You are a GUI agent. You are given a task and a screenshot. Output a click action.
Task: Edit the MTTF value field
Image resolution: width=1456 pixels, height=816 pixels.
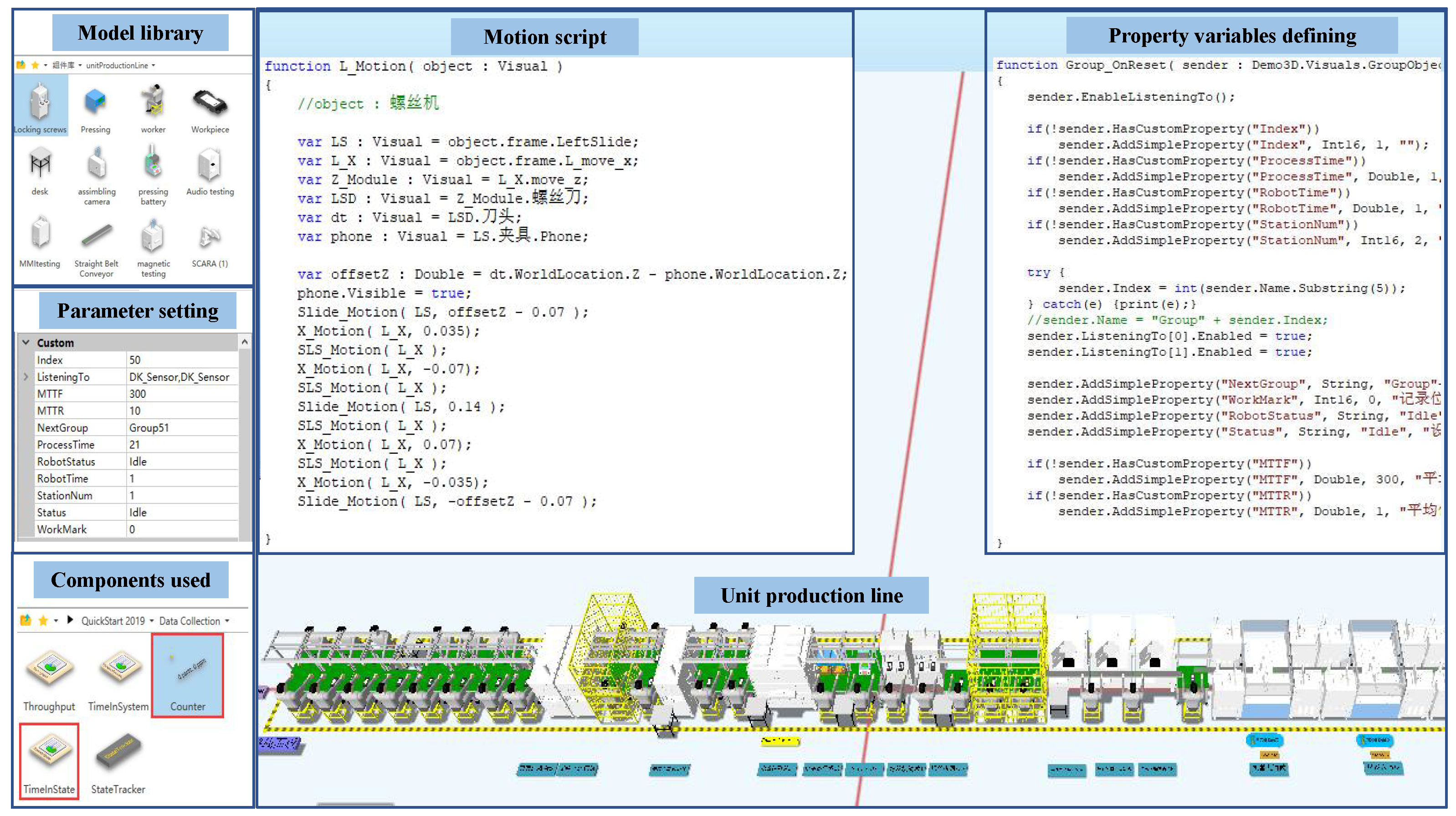click(181, 394)
